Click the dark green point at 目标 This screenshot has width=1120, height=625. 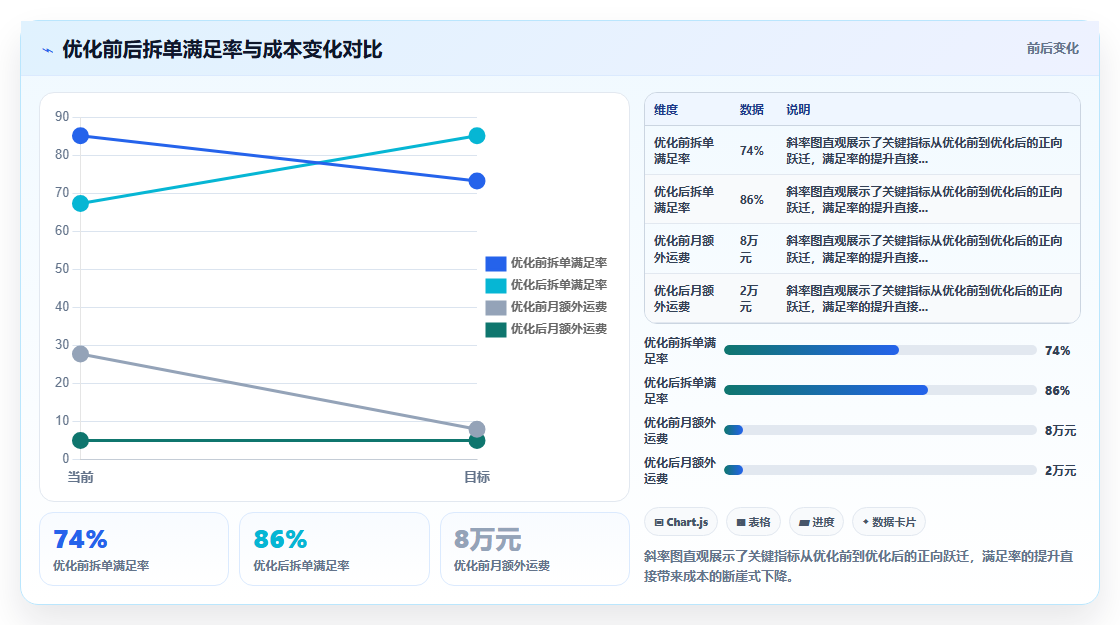click(477, 441)
